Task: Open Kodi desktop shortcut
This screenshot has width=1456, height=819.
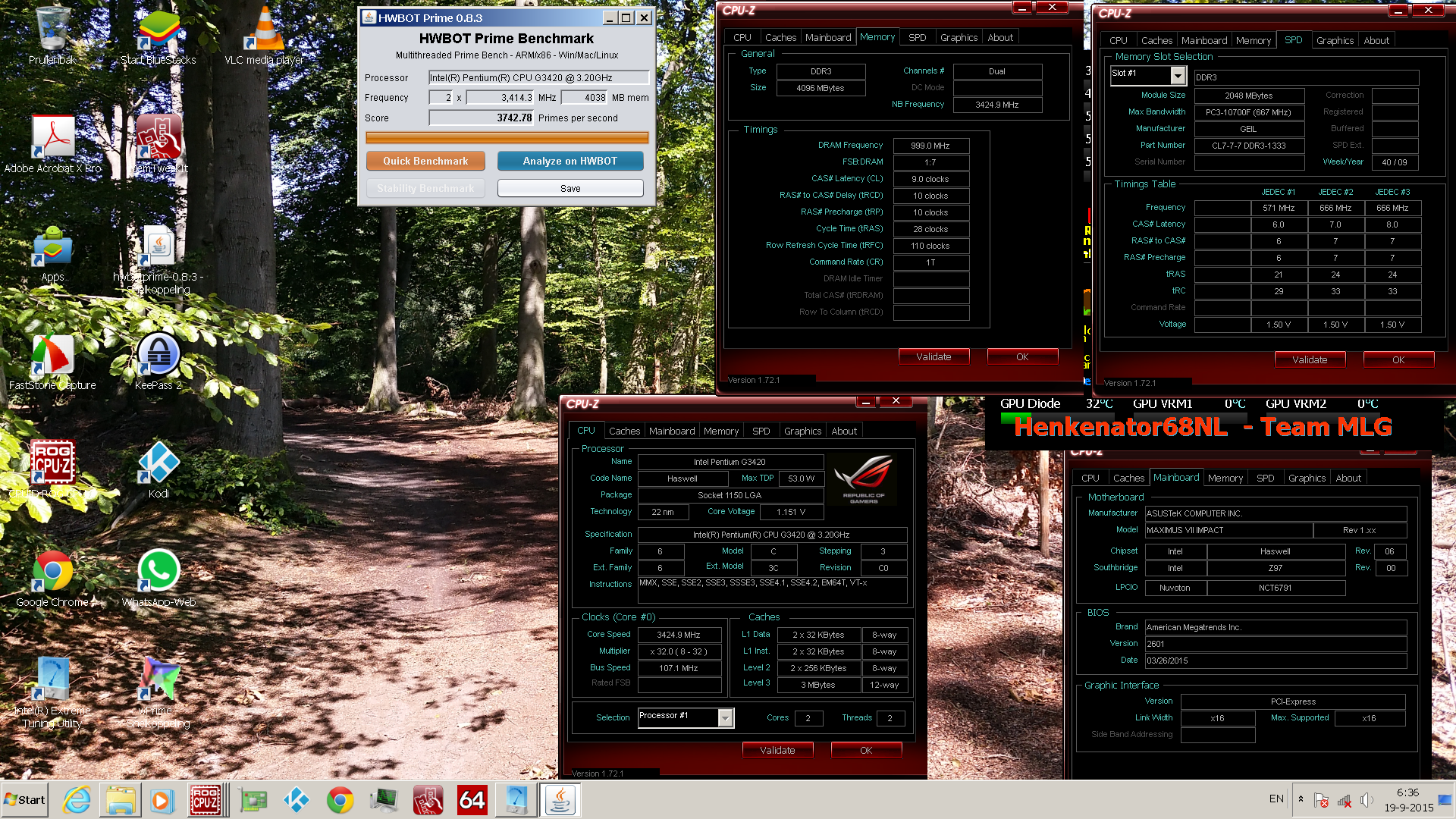Action: (x=158, y=470)
